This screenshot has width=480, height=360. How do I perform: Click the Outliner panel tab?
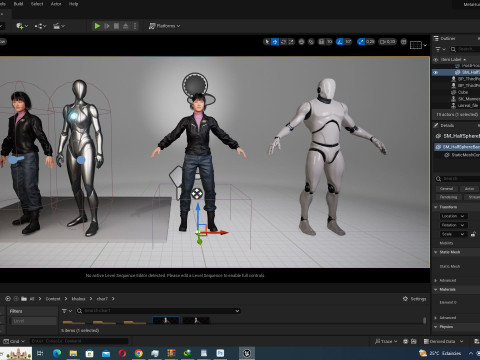448,39
